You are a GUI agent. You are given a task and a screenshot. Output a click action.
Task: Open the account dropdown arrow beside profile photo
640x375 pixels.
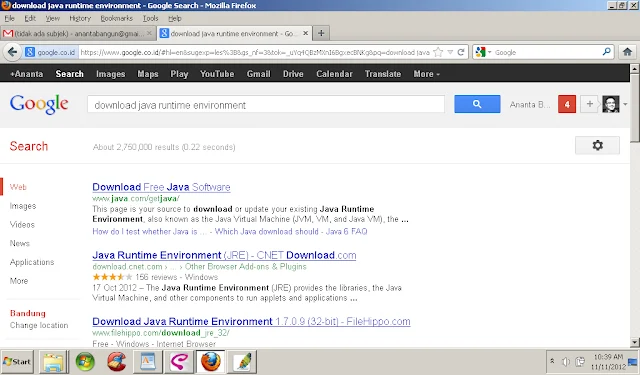[625, 104]
